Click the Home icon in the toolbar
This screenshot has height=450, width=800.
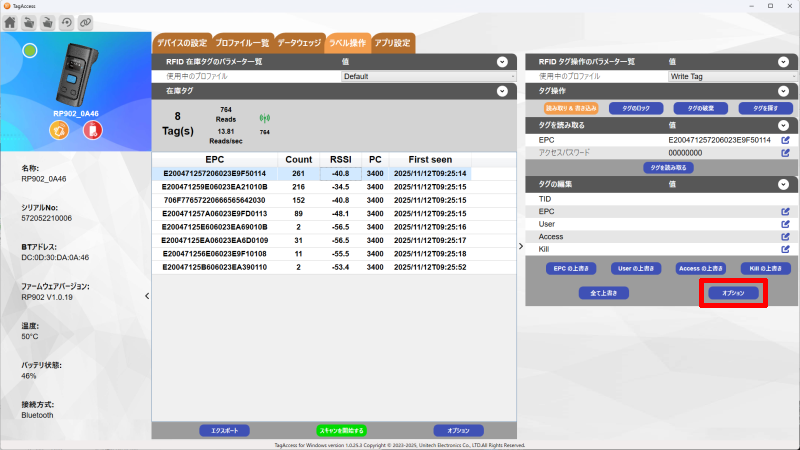click(x=10, y=21)
